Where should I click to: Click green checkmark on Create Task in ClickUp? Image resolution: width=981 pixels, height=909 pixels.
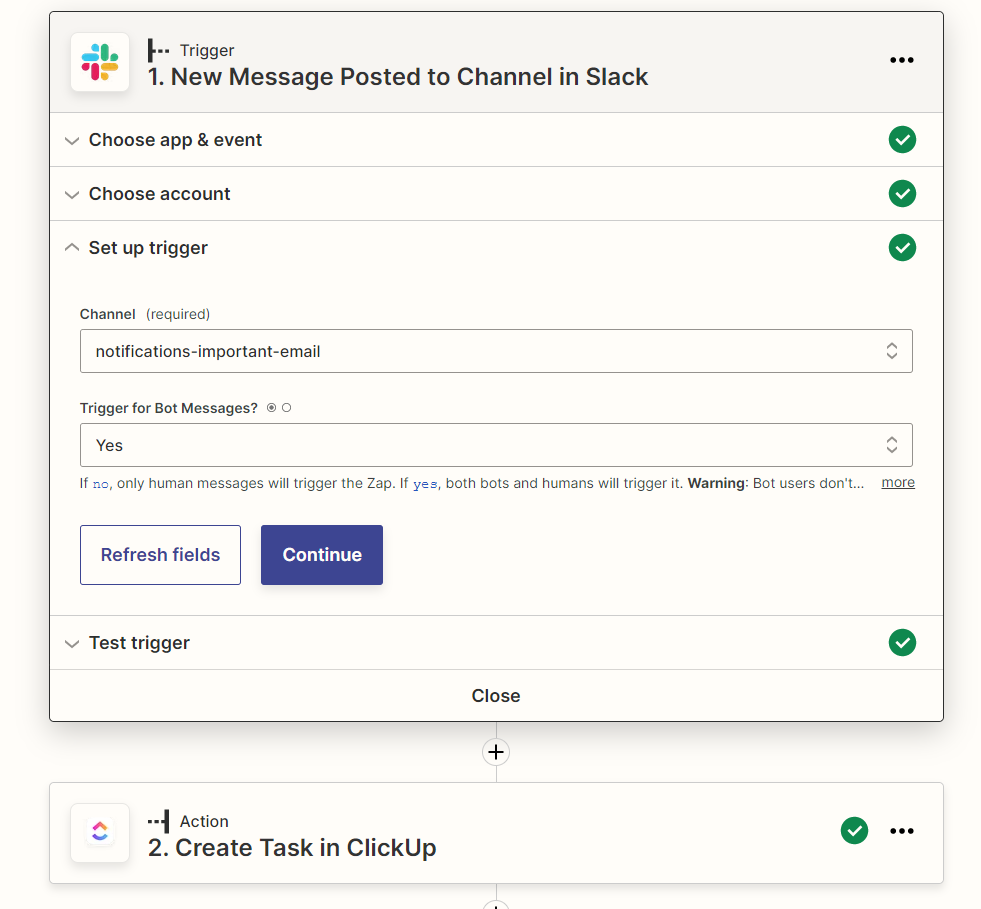854,831
